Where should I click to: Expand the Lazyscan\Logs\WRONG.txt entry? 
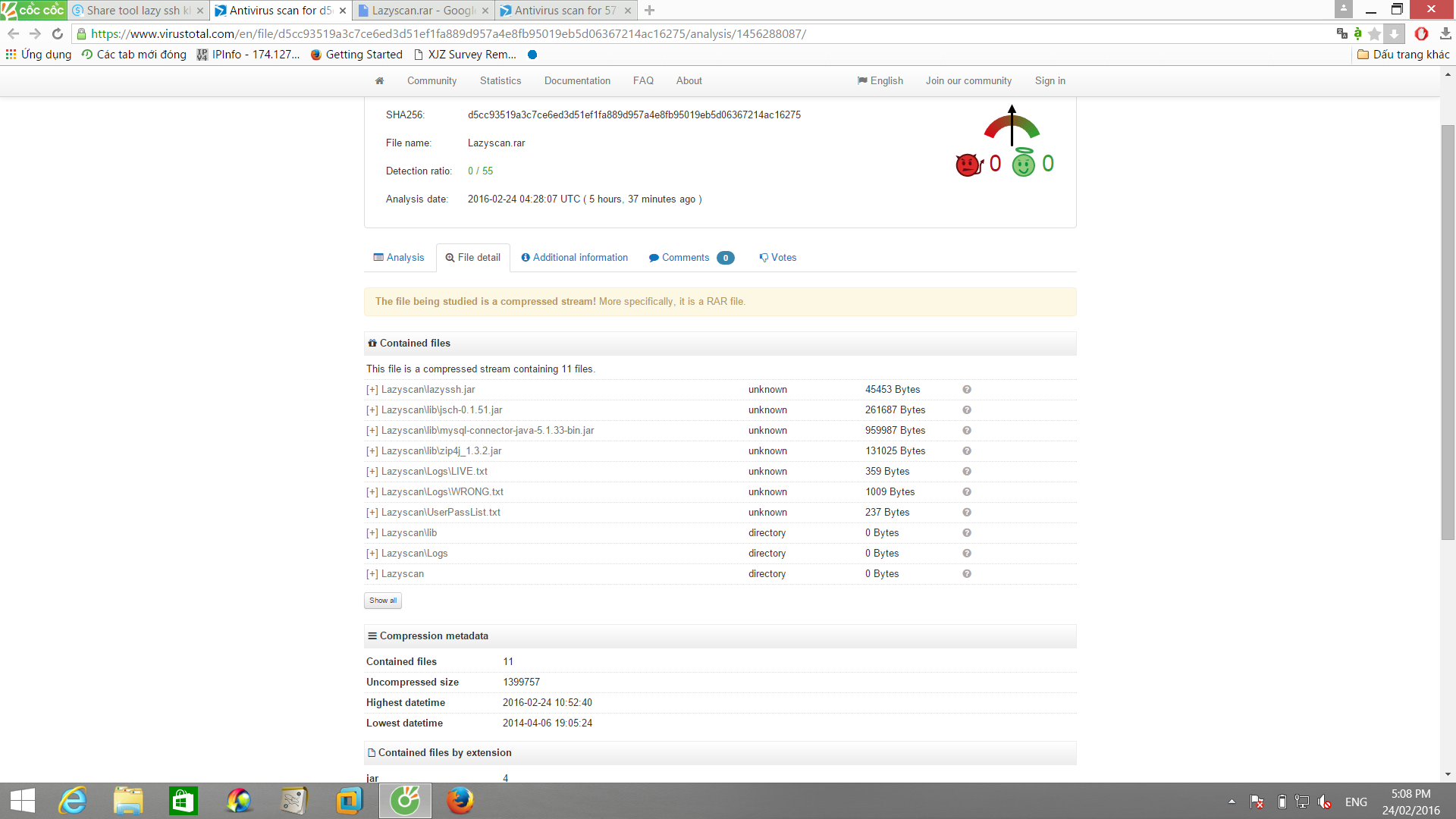(372, 492)
